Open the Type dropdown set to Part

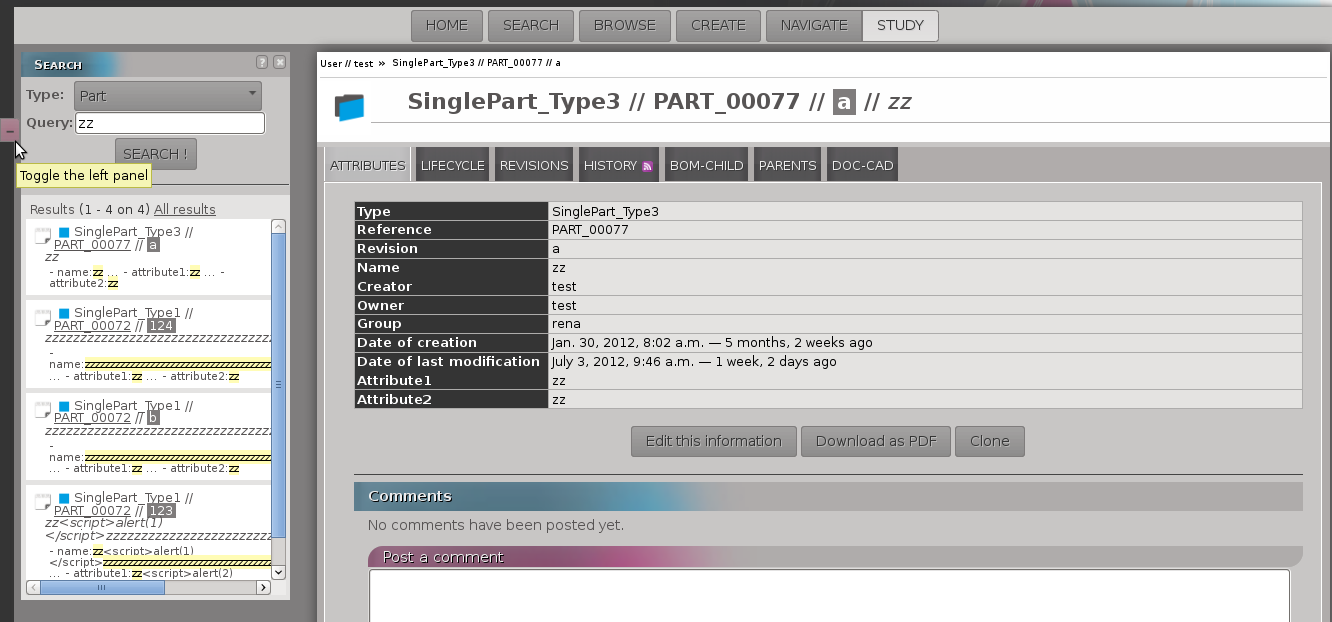167,96
